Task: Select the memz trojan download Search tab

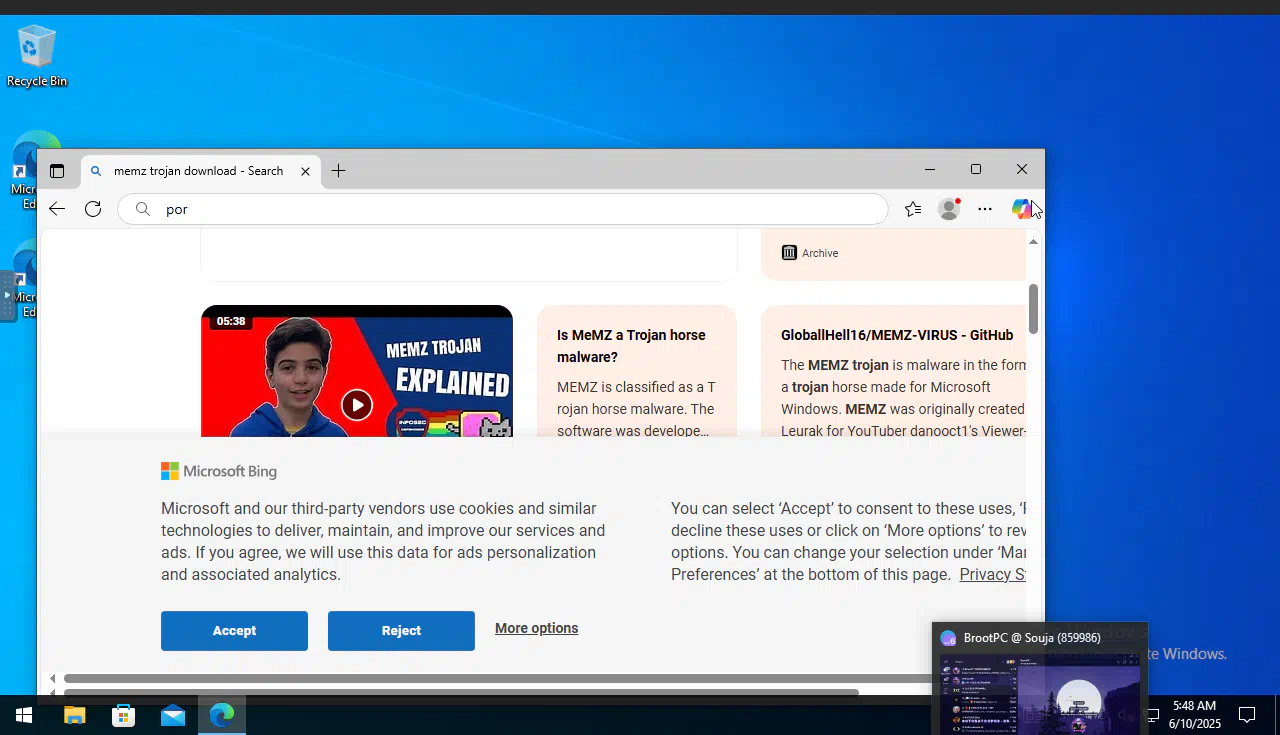Action: coord(200,171)
